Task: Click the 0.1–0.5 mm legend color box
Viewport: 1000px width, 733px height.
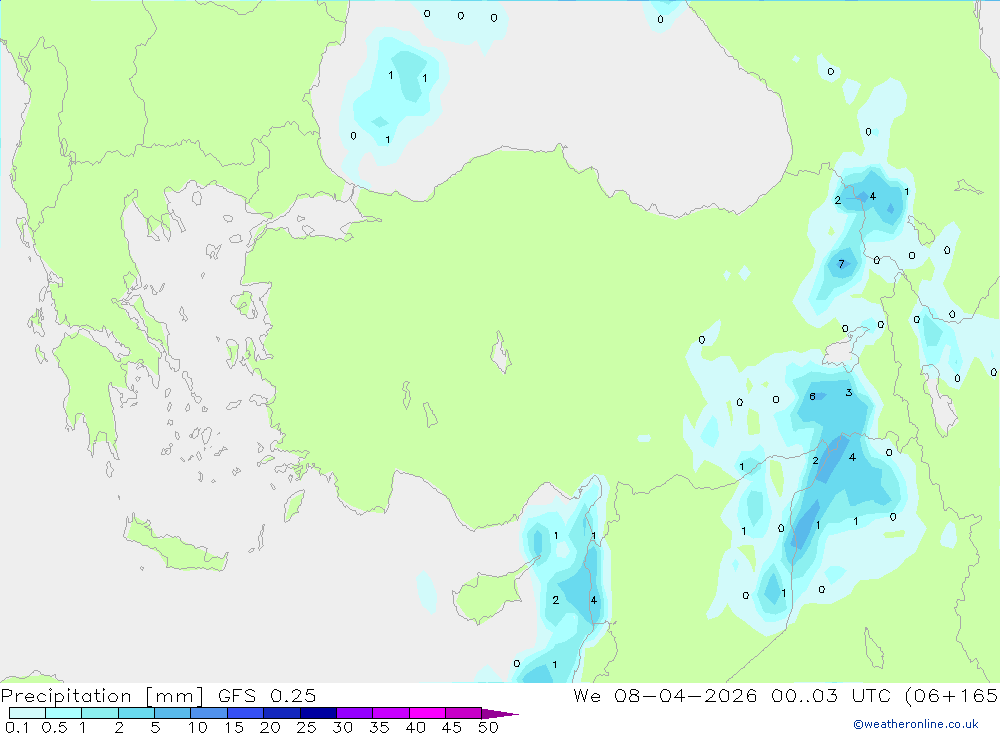Action: (x=27, y=713)
